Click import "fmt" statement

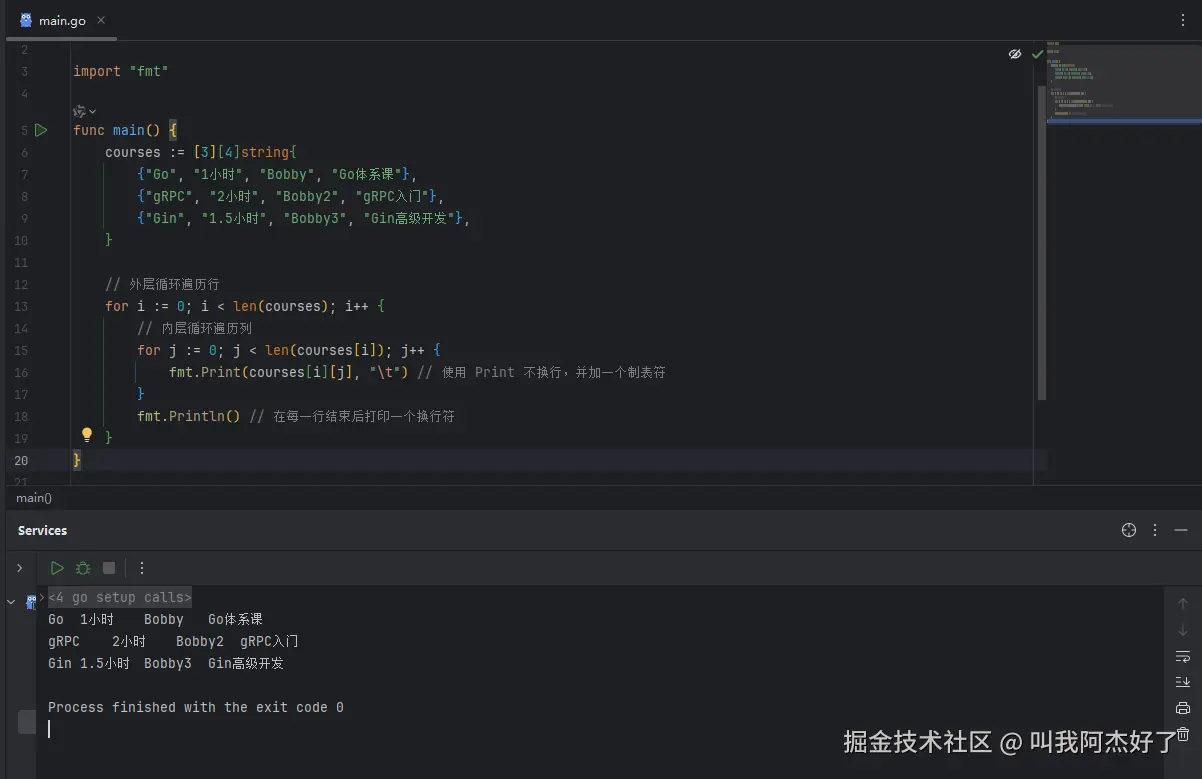click(x=121, y=71)
